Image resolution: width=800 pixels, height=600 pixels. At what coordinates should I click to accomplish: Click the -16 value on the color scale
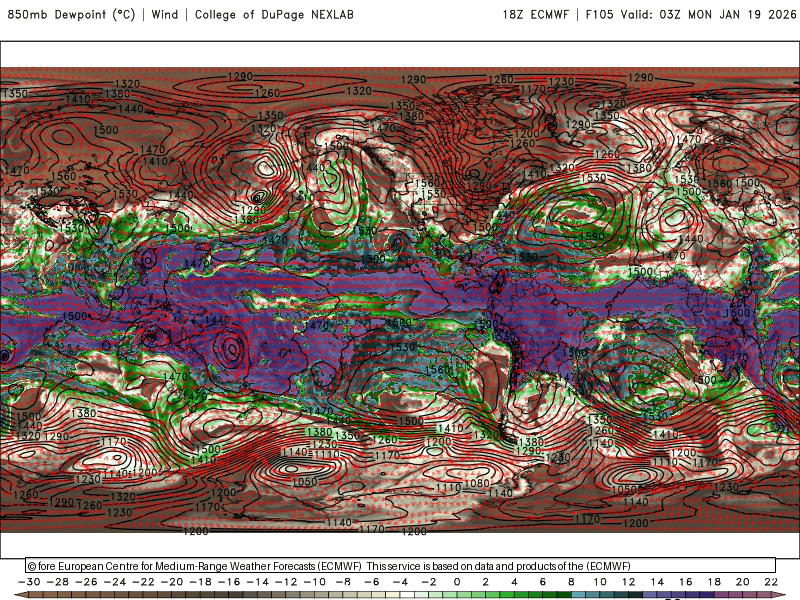tap(229, 582)
